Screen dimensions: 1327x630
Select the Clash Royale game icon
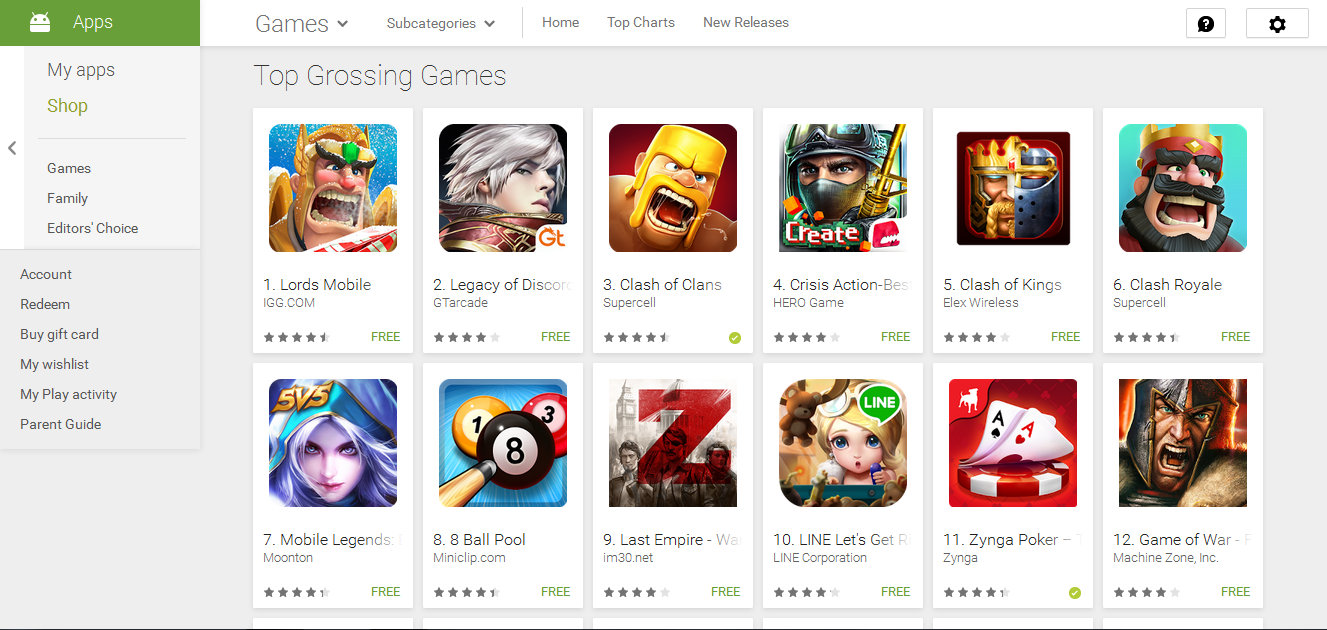coord(1183,188)
